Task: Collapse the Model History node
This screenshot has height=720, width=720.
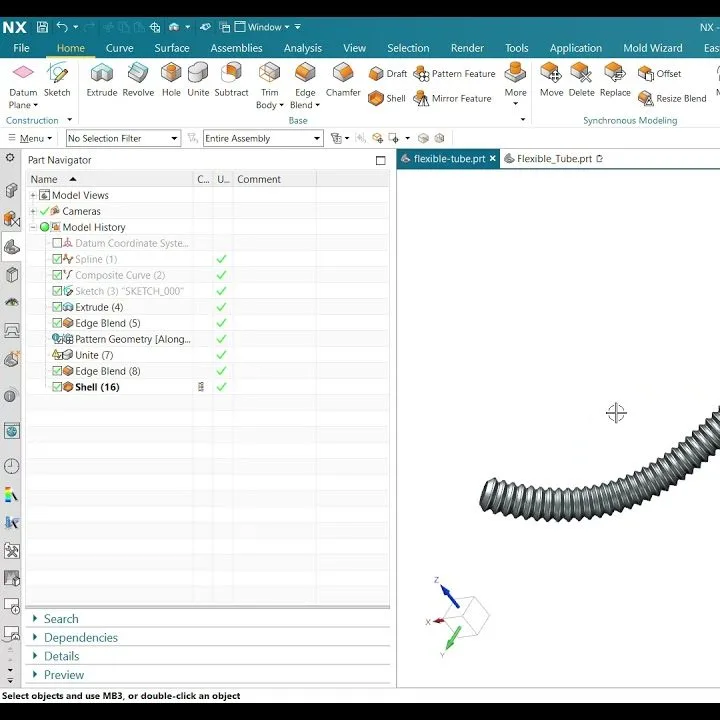Action: coord(33,227)
